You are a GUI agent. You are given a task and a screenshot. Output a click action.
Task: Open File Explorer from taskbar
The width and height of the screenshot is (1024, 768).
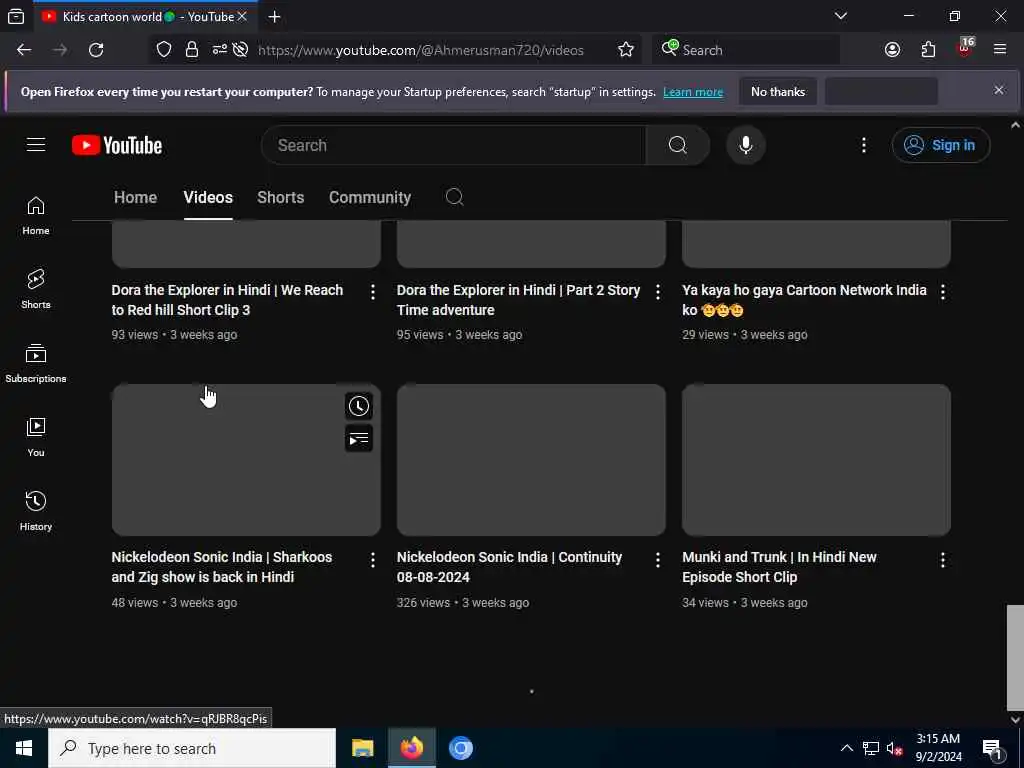[362, 748]
